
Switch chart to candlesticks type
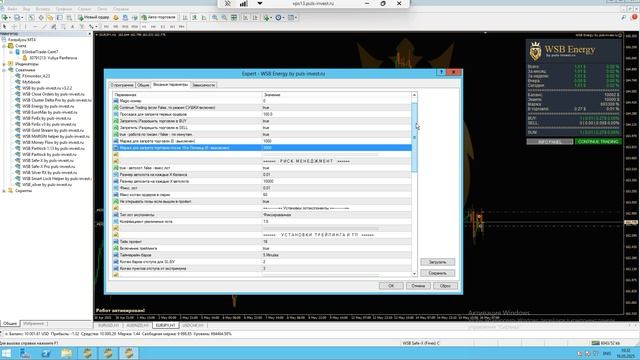click(x=195, y=18)
